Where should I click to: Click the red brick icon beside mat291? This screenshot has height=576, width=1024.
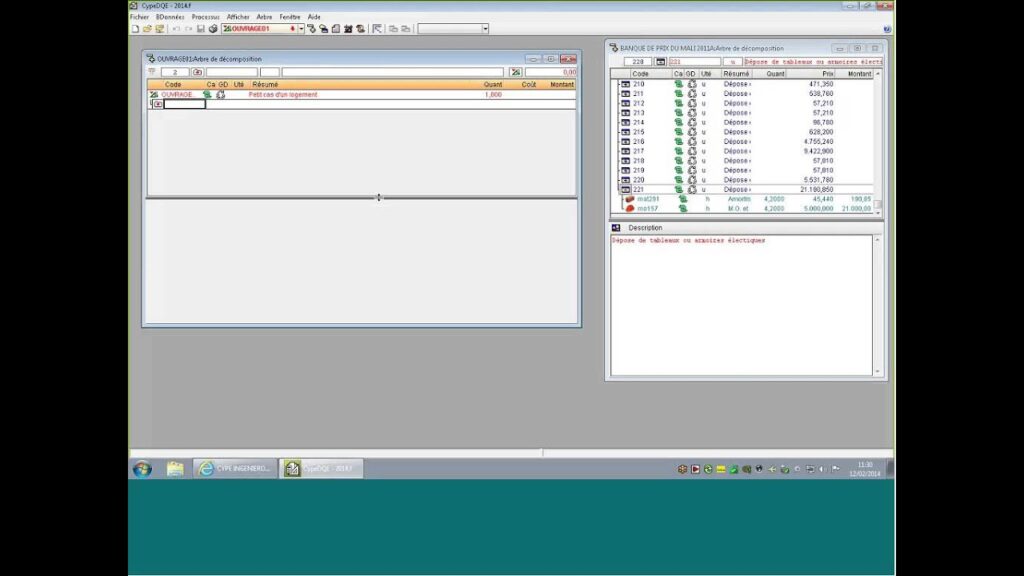pyautogui.click(x=629, y=199)
